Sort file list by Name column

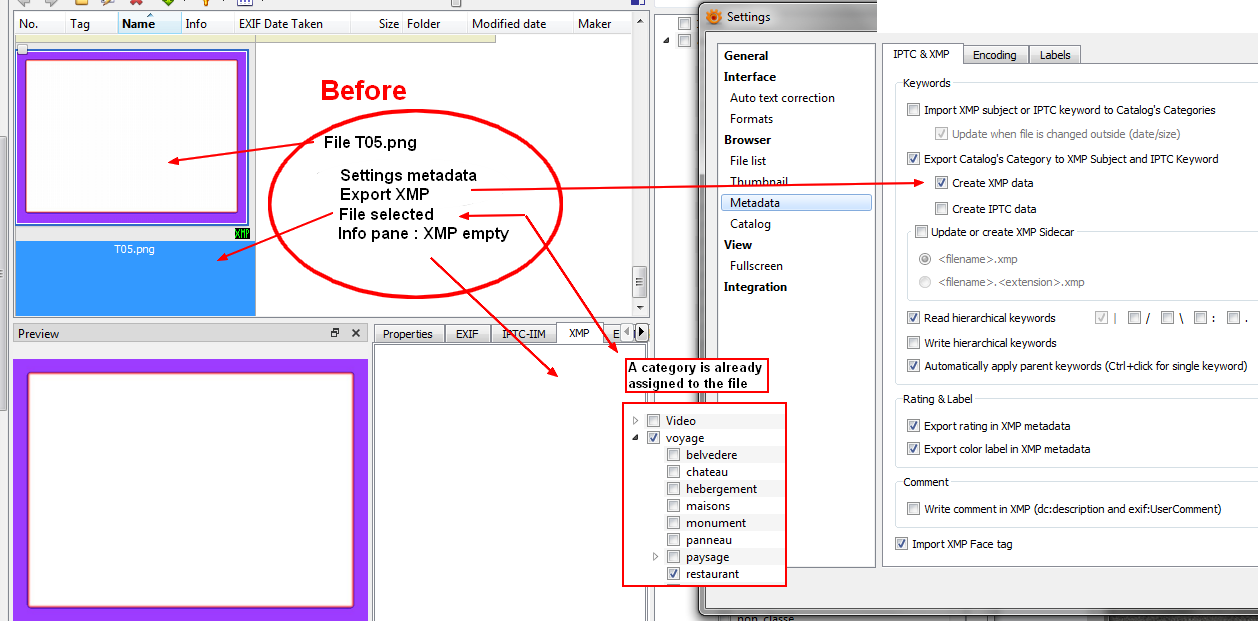click(150, 24)
